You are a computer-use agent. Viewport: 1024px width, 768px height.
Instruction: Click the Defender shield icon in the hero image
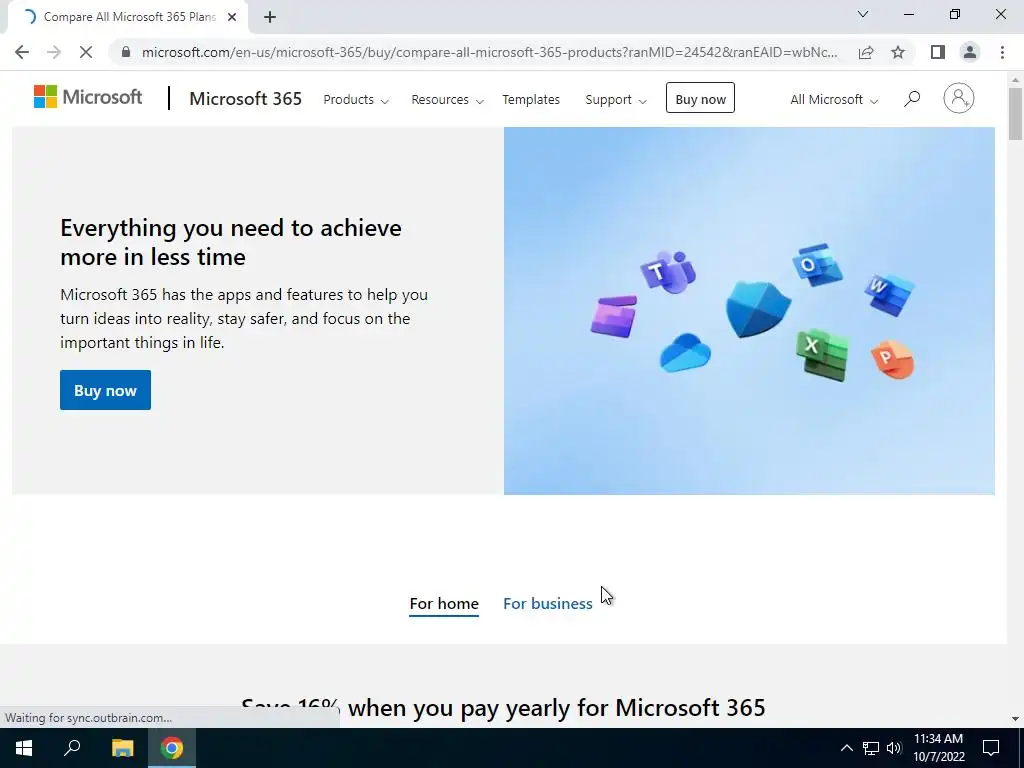point(758,309)
